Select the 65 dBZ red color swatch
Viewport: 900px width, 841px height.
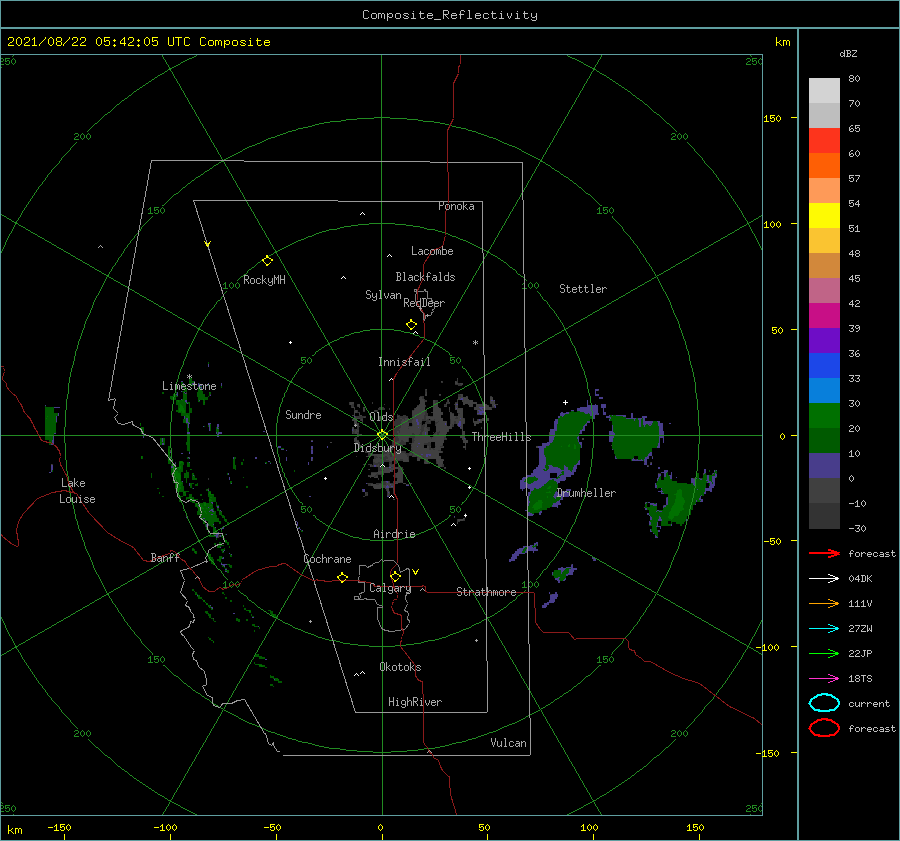[824, 141]
